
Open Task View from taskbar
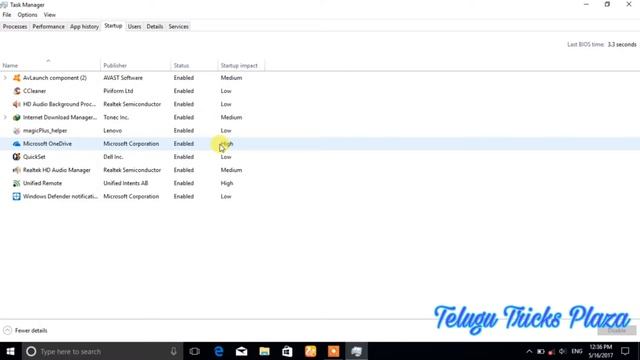pos(195,351)
